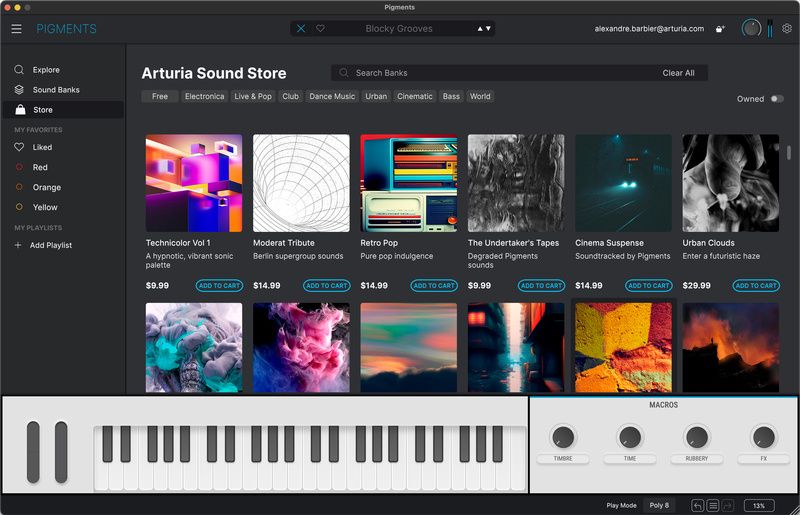This screenshot has width=800, height=515.
Task: Add Moderat Tribute to cart
Action: click(x=327, y=286)
